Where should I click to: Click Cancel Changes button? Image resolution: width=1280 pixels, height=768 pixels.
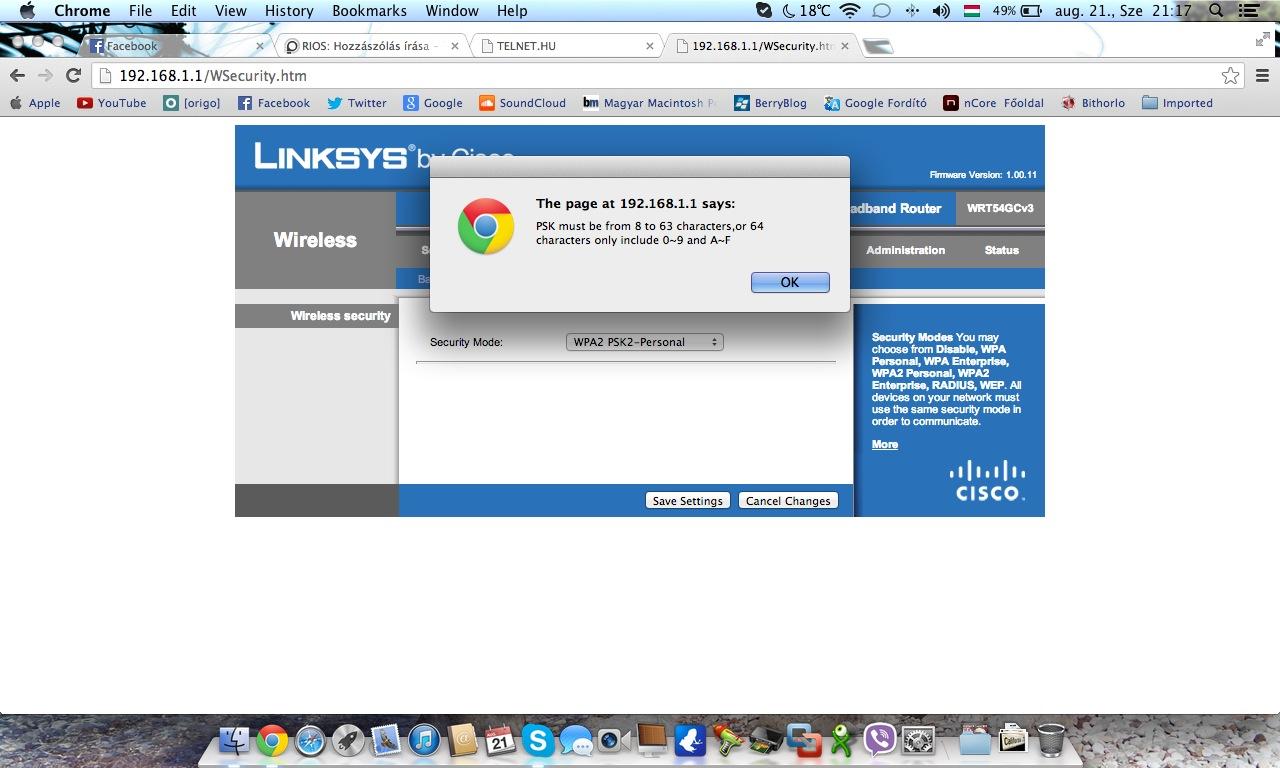click(x=788, y=501)
